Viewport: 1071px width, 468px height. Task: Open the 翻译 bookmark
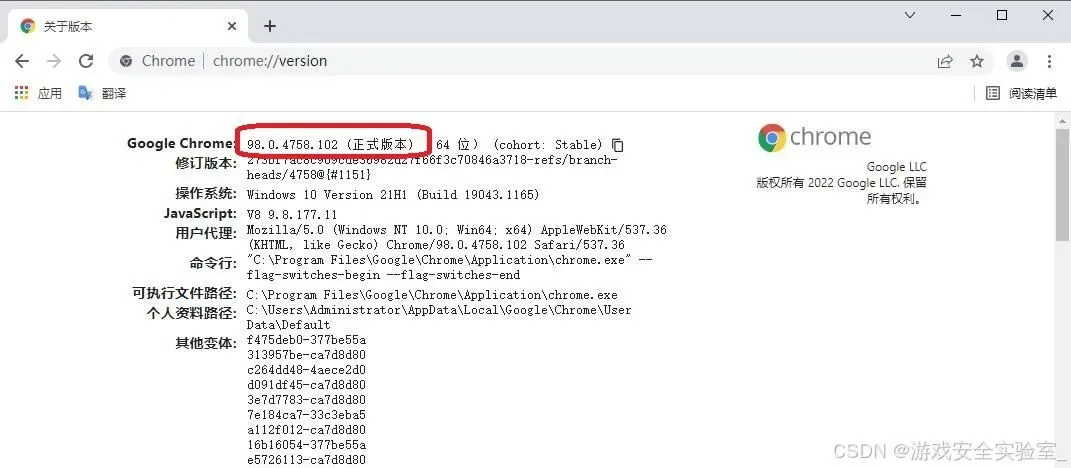point(102,93)
